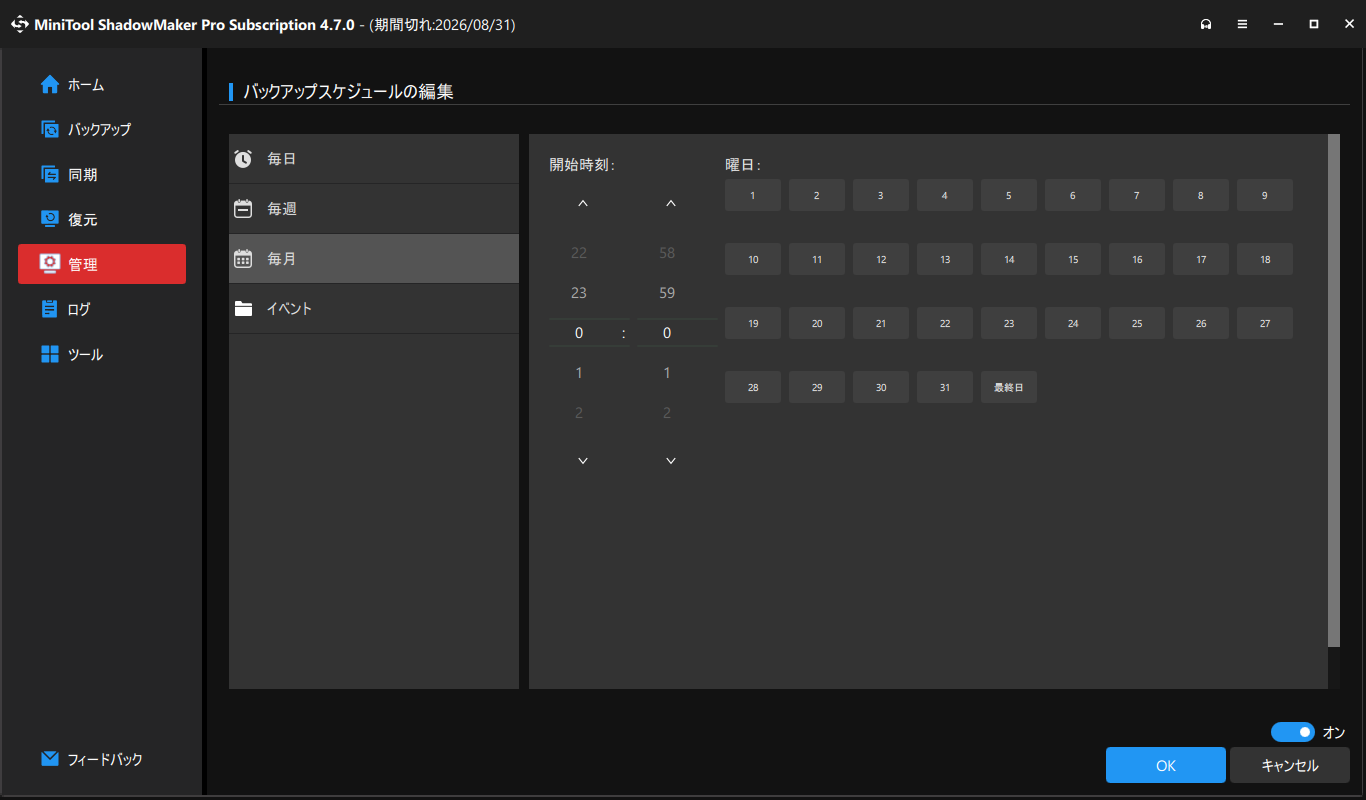Select day 3 button
The image size is (1366, 800).
pyautogui.click(x=881, y=195)
